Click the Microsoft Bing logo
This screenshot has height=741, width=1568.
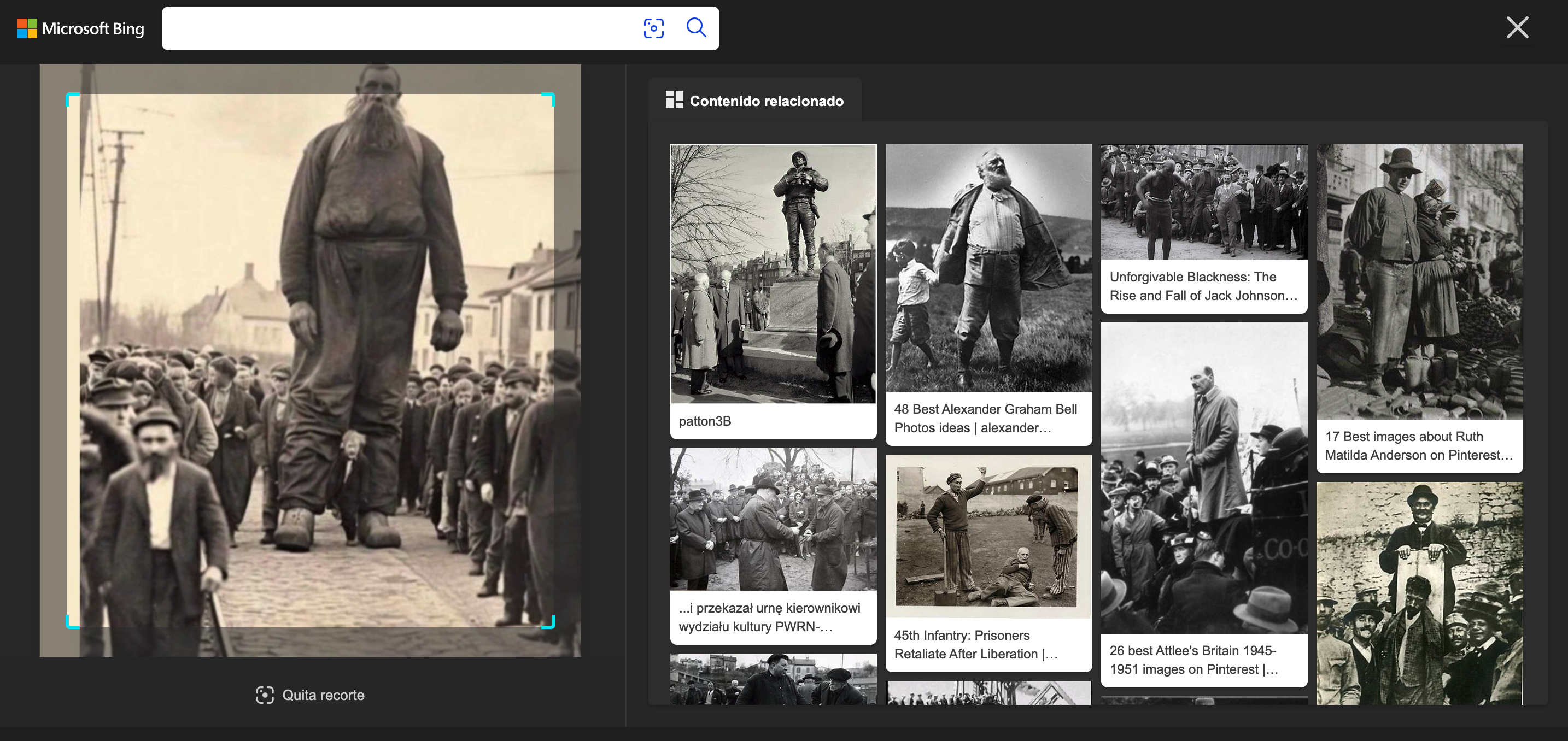click(81, 28)
